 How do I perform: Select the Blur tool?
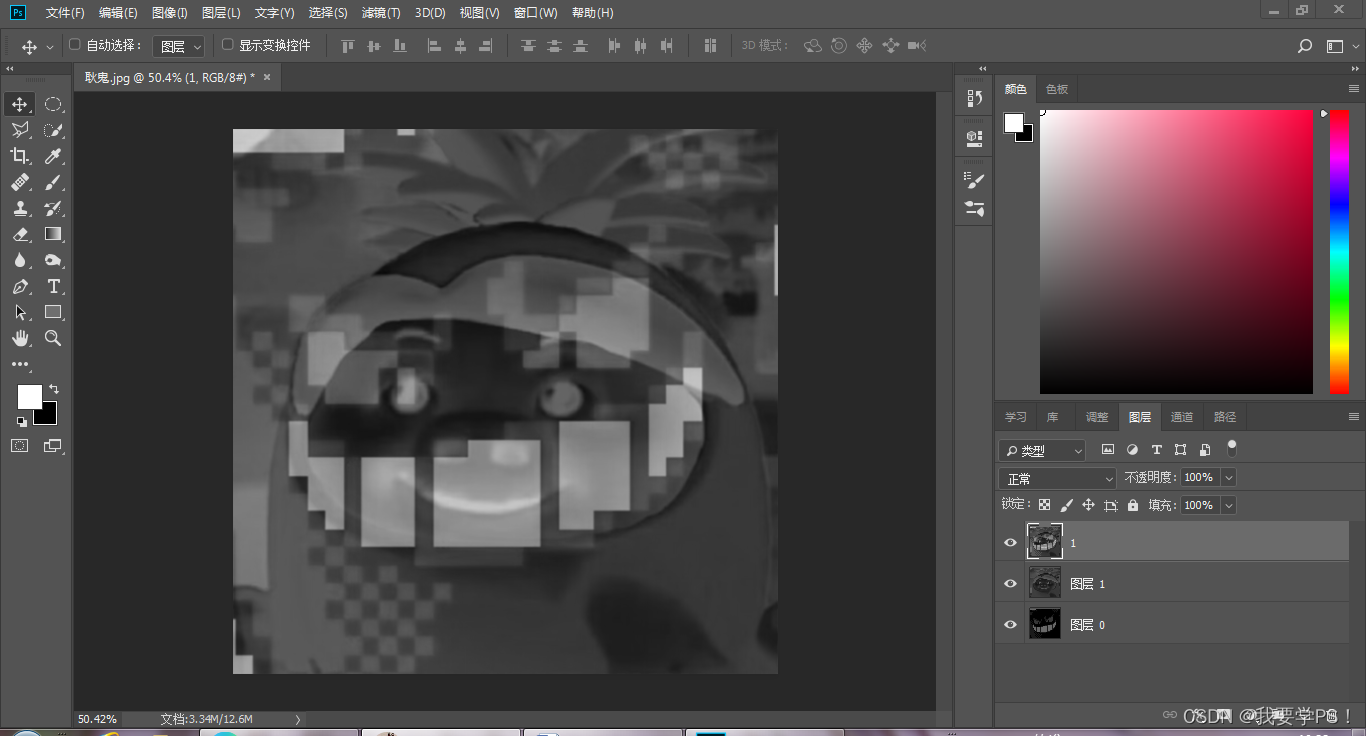pos(20,260)
